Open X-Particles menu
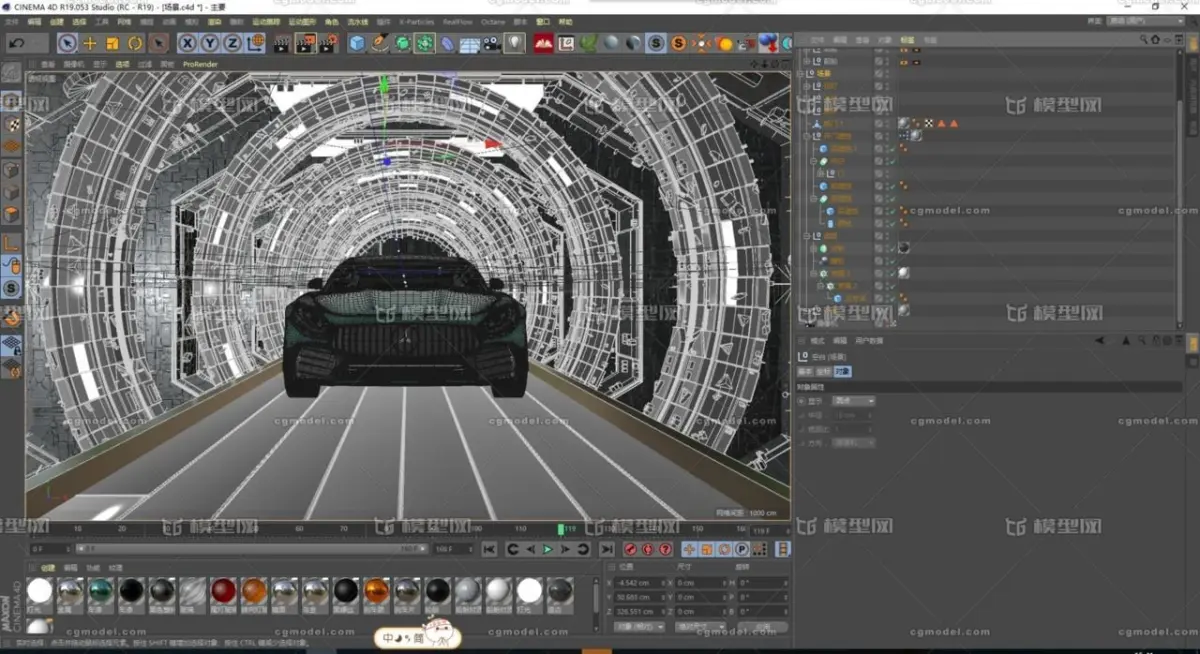The height and width of the screenshot is (654, 1200). (416, 21)
